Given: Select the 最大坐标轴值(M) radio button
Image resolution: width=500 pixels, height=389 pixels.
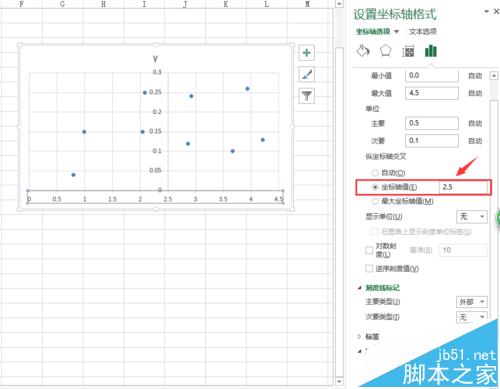Looking at the screenshot, I should [x=375, y=201].
